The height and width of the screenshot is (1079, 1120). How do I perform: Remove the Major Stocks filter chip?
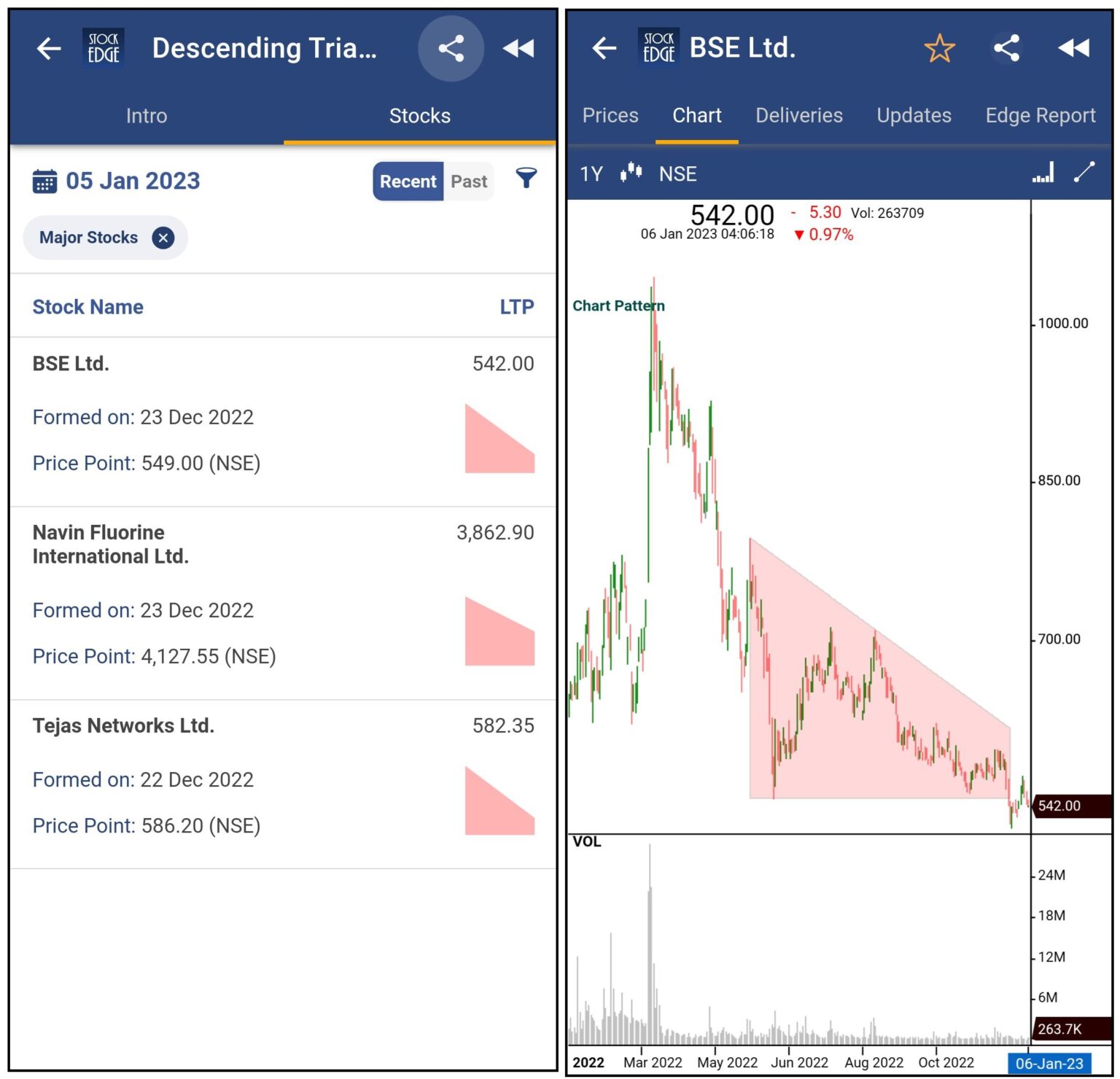(163, 237)
